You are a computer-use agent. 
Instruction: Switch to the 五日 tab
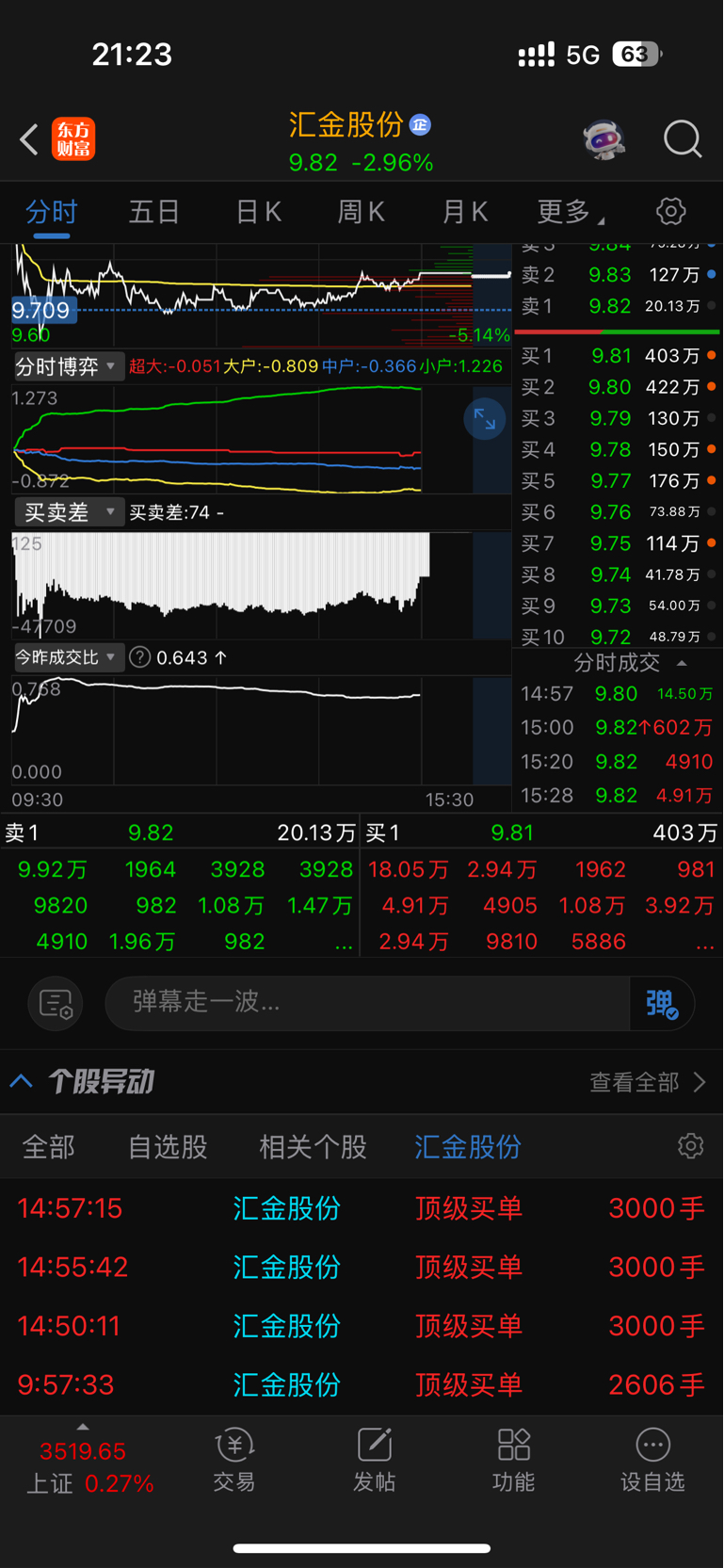click(154, 212)
